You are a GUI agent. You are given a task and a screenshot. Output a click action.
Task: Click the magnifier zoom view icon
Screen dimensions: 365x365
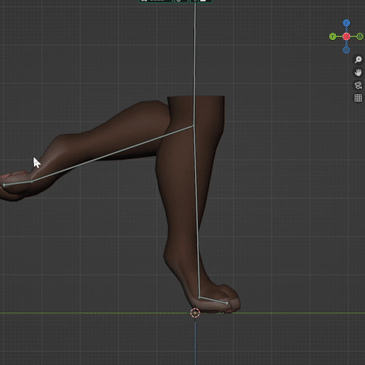(358, 60)
